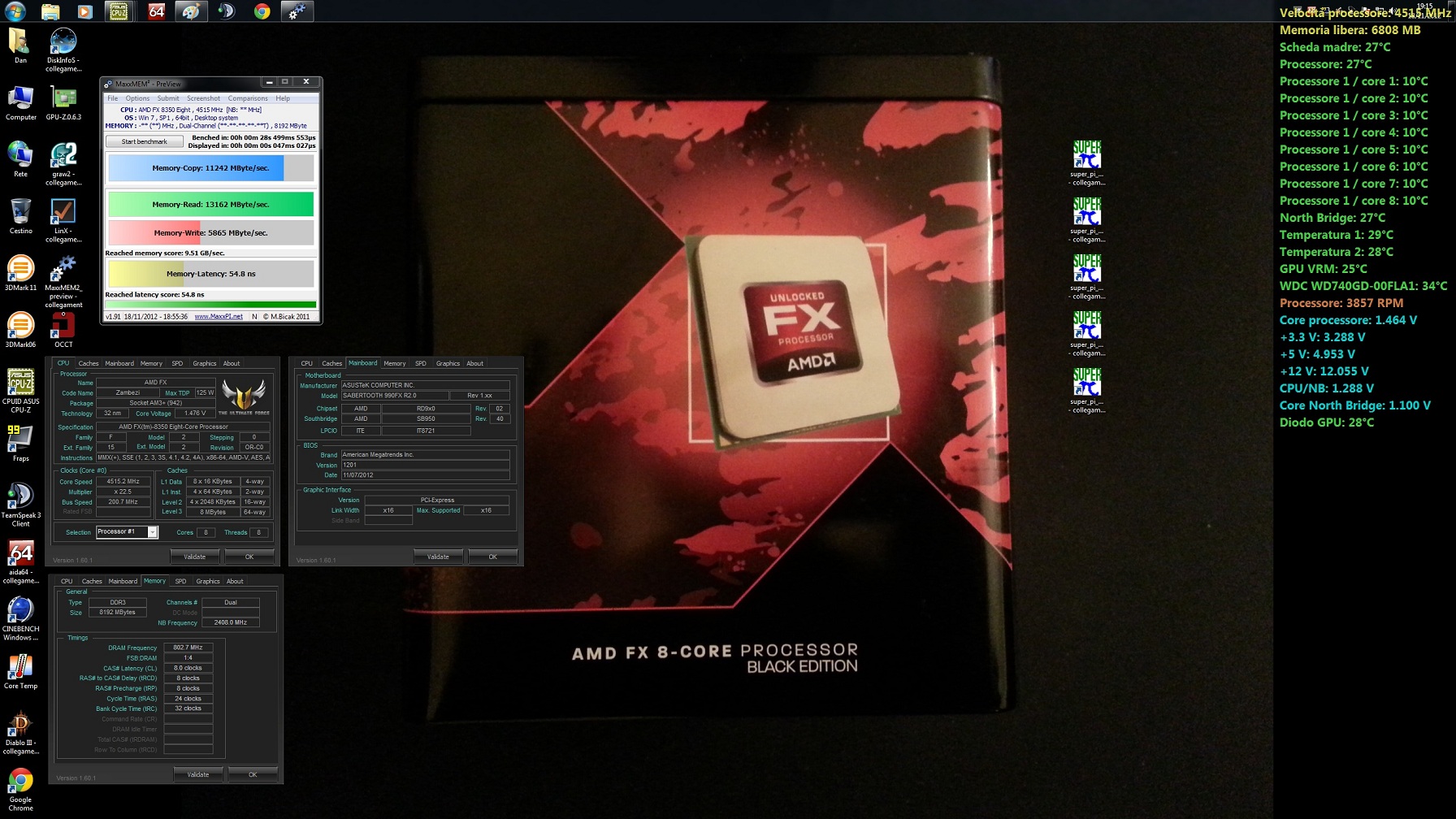Viewport: 1456px width, 819px height.
Task: Launch the Diablo III desktop shortcut
Action: coord(20,733)
